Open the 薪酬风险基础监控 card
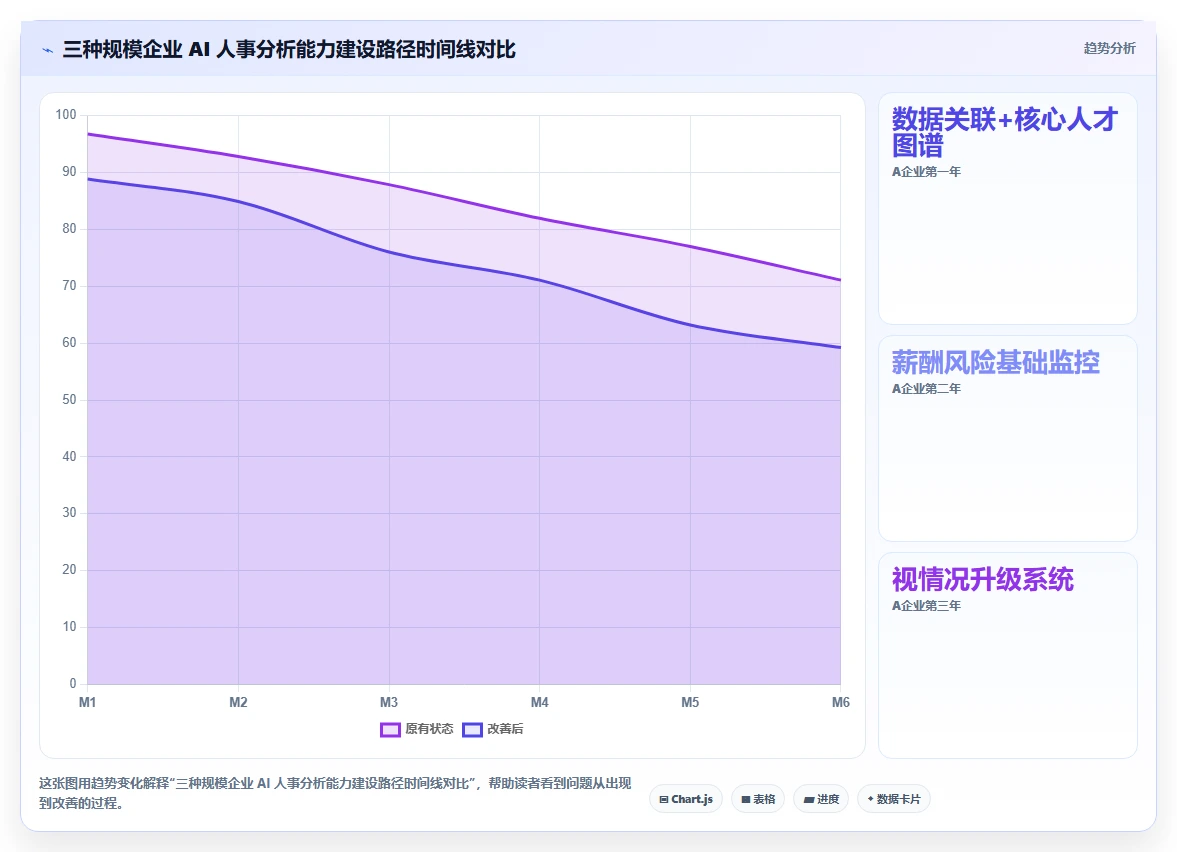The width and height of the screenshot is (1177, 852). click(1007, 438)
